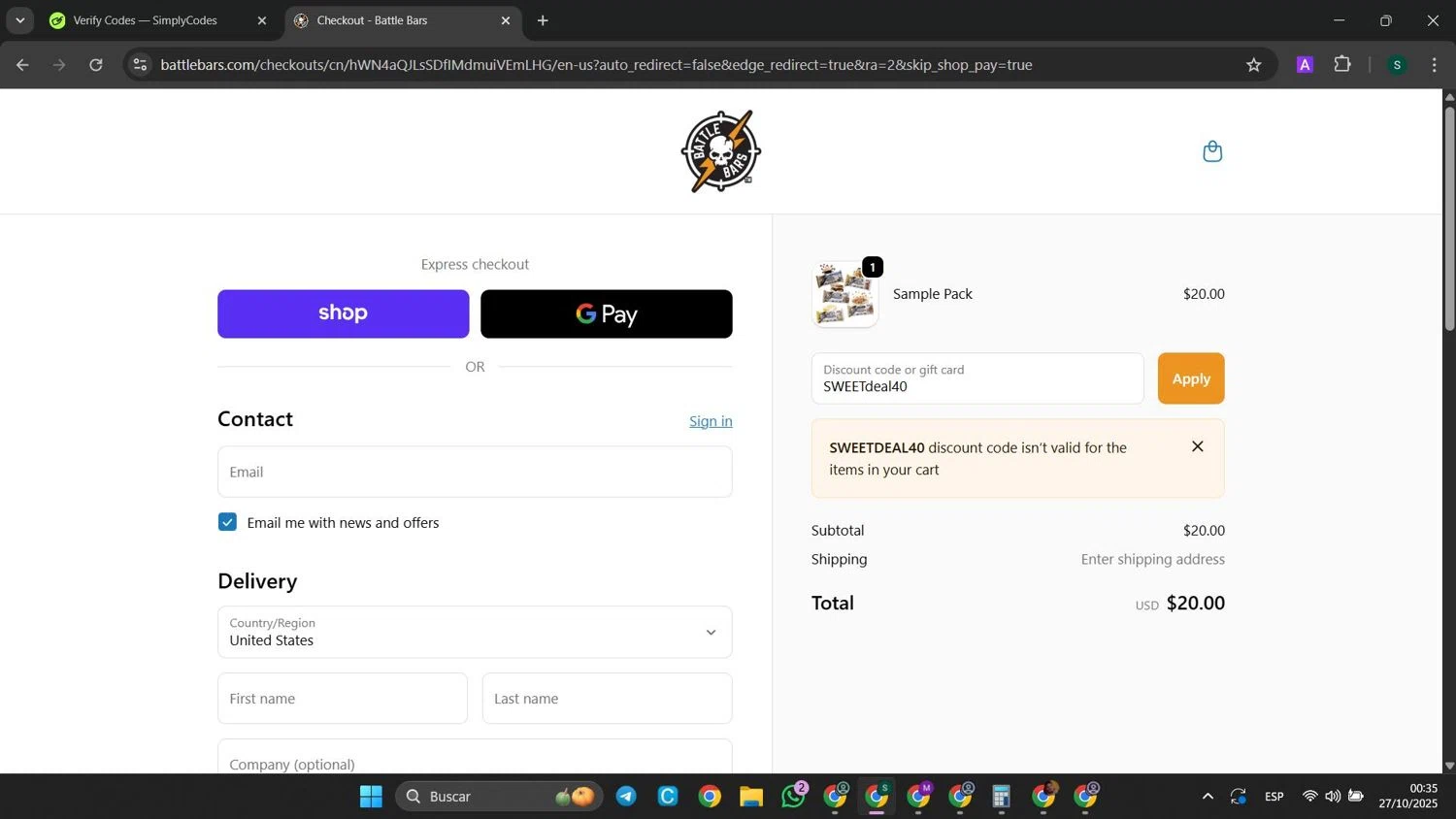Click the page vertical scrollbar

point(1449,218)
